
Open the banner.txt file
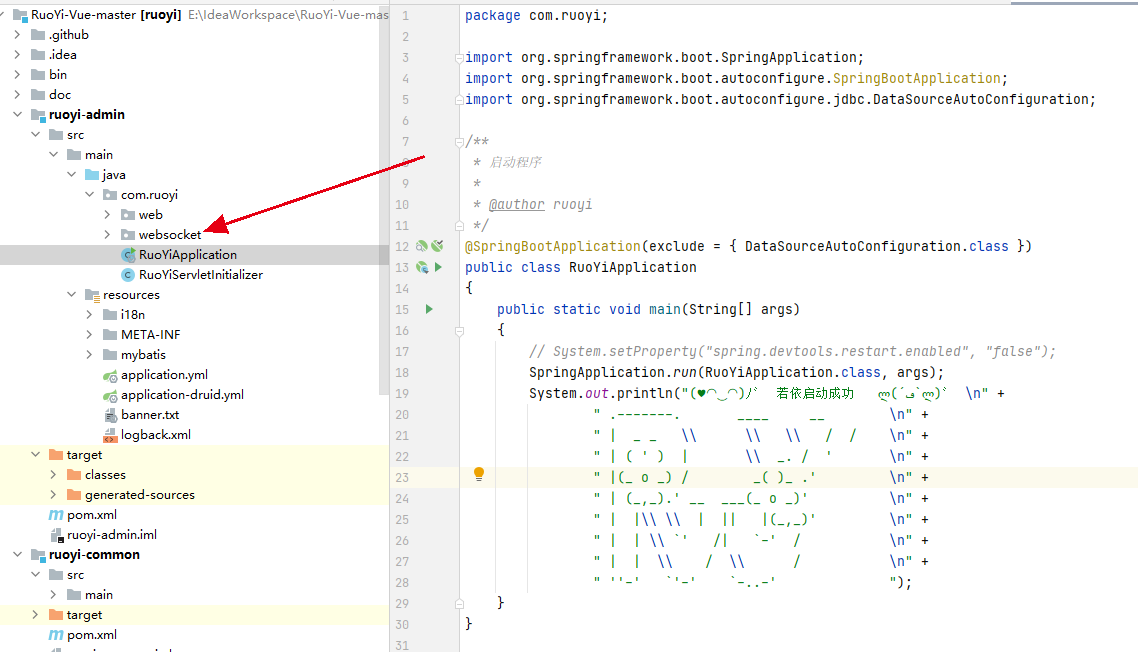point(150,415)
